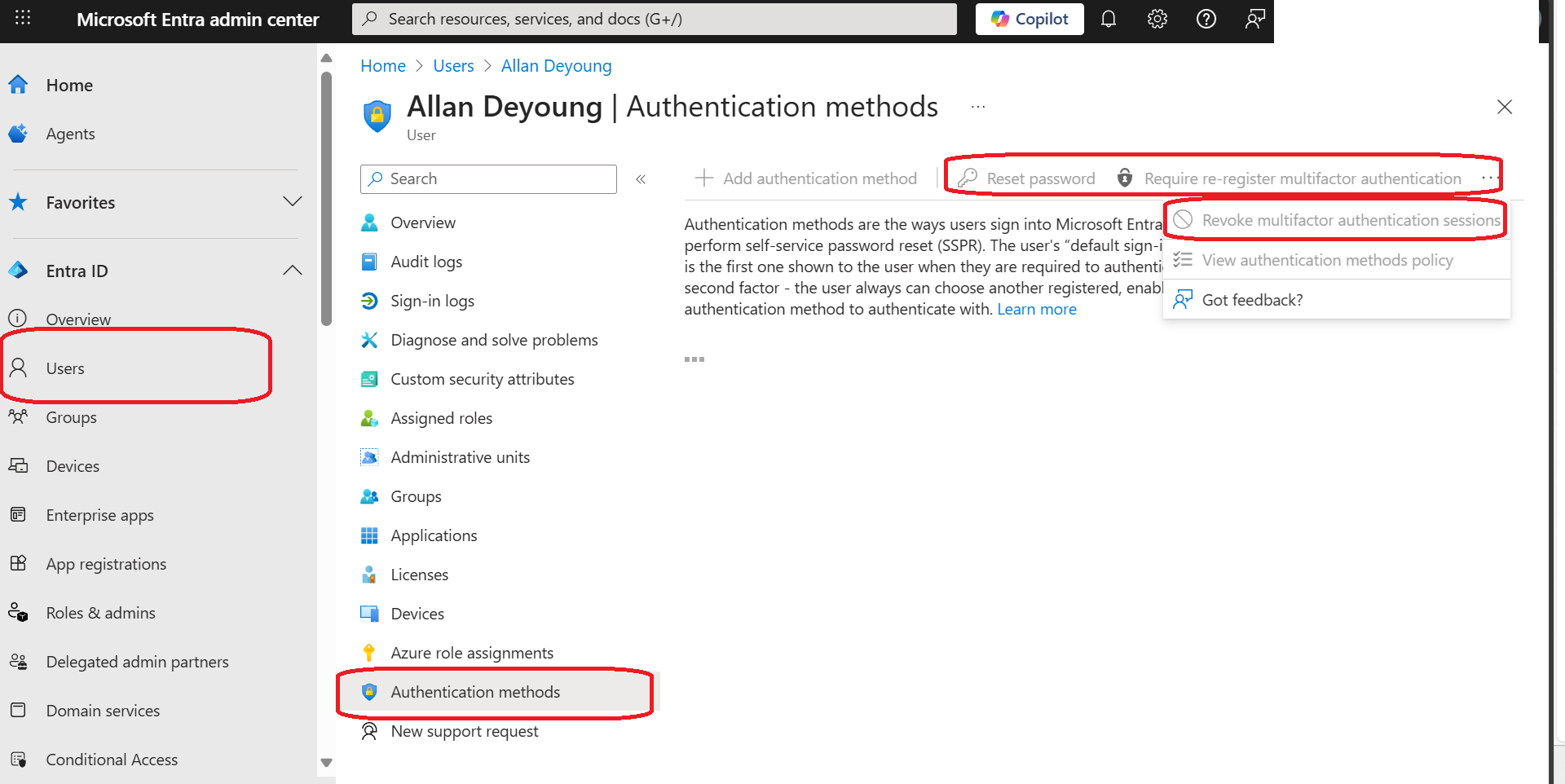
Task: Focus the resource menu Search field
Action: tap(488, 179)
